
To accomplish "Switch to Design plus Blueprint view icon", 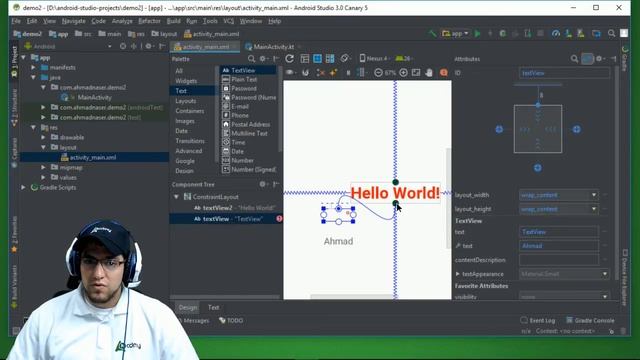I will point(330,59).
